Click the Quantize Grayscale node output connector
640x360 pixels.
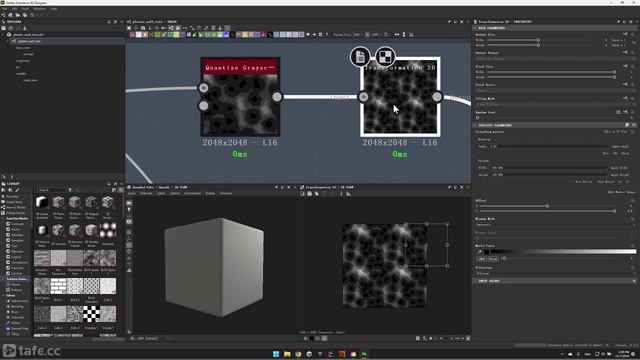(x=277, y=97)
